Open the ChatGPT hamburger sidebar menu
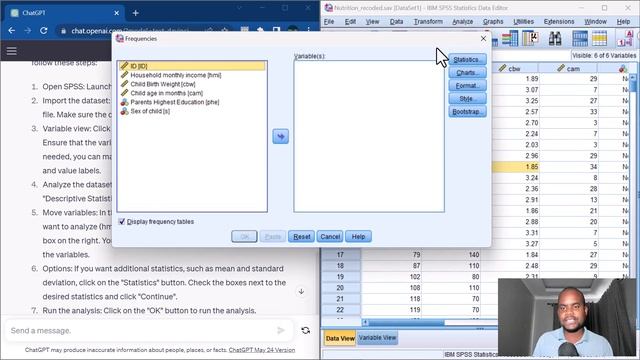Image resolution: width=640 pixels, height=360 pixels. [x=11, y=51]
